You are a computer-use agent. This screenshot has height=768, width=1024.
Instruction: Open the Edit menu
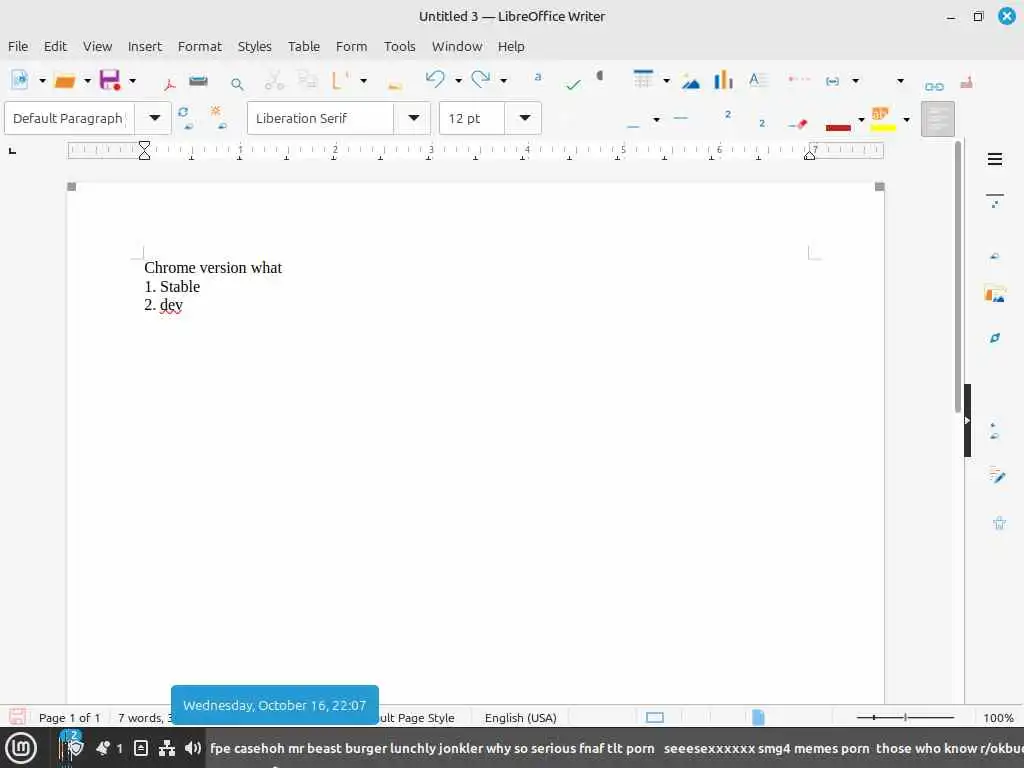pyautogui.click(x=55, y=46)
